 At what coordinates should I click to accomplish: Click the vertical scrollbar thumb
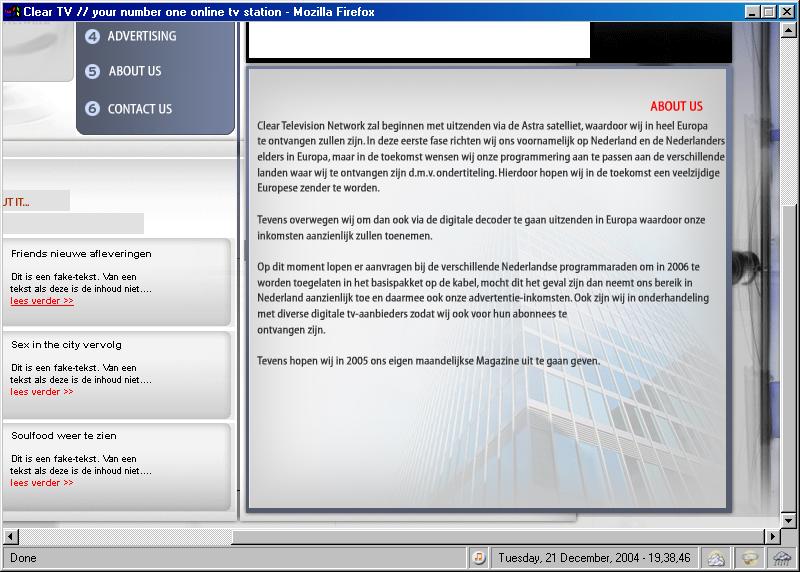point(788,358)
